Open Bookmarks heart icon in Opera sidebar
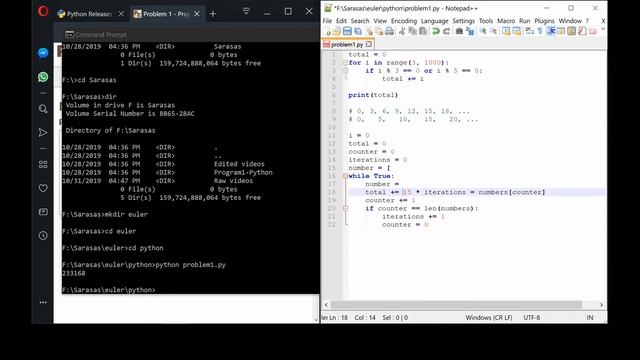The image size is (640, 360). (43, 188)
